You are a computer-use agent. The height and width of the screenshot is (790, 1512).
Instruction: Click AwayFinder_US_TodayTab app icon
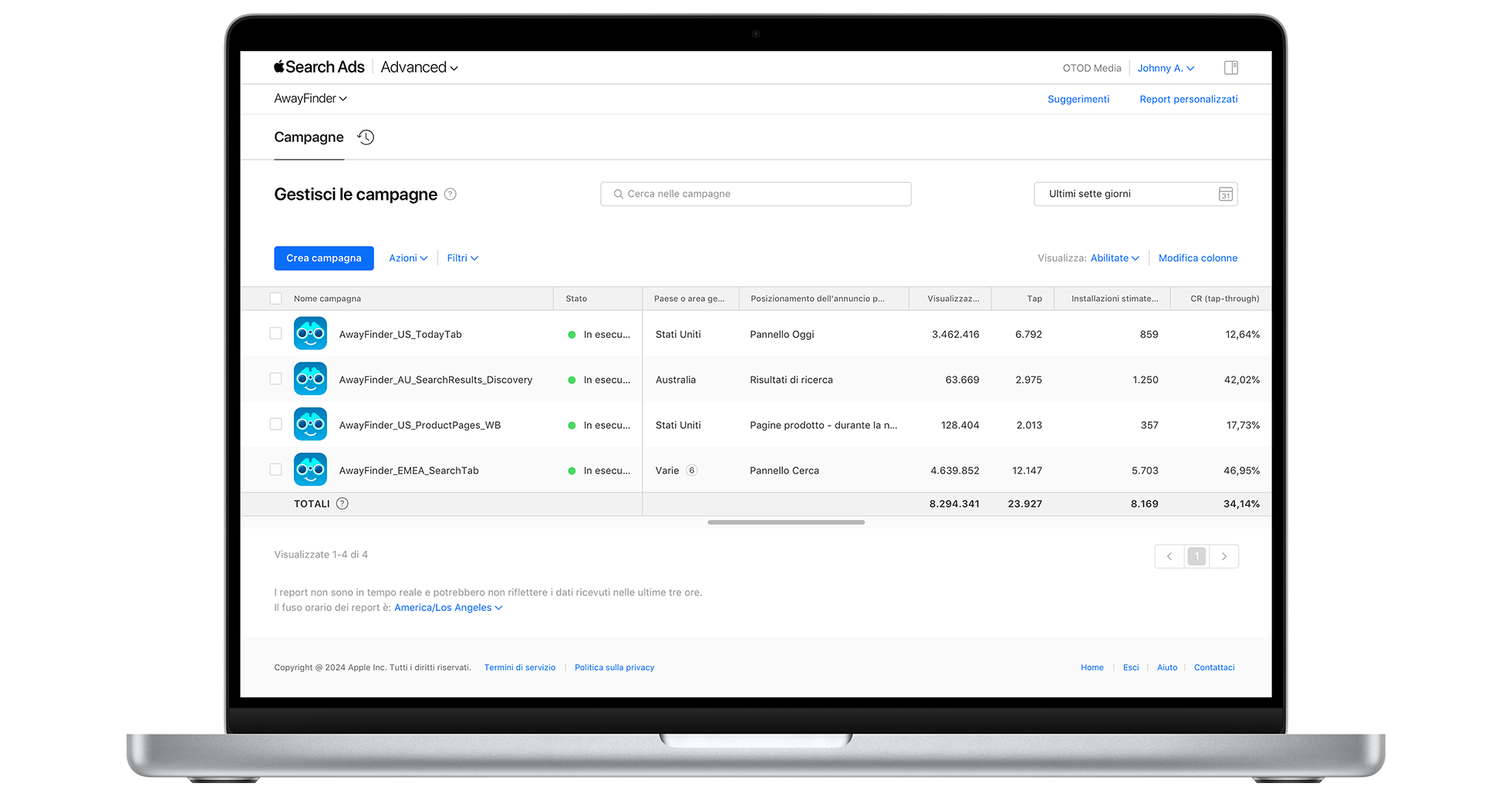[x=310, y=334]
